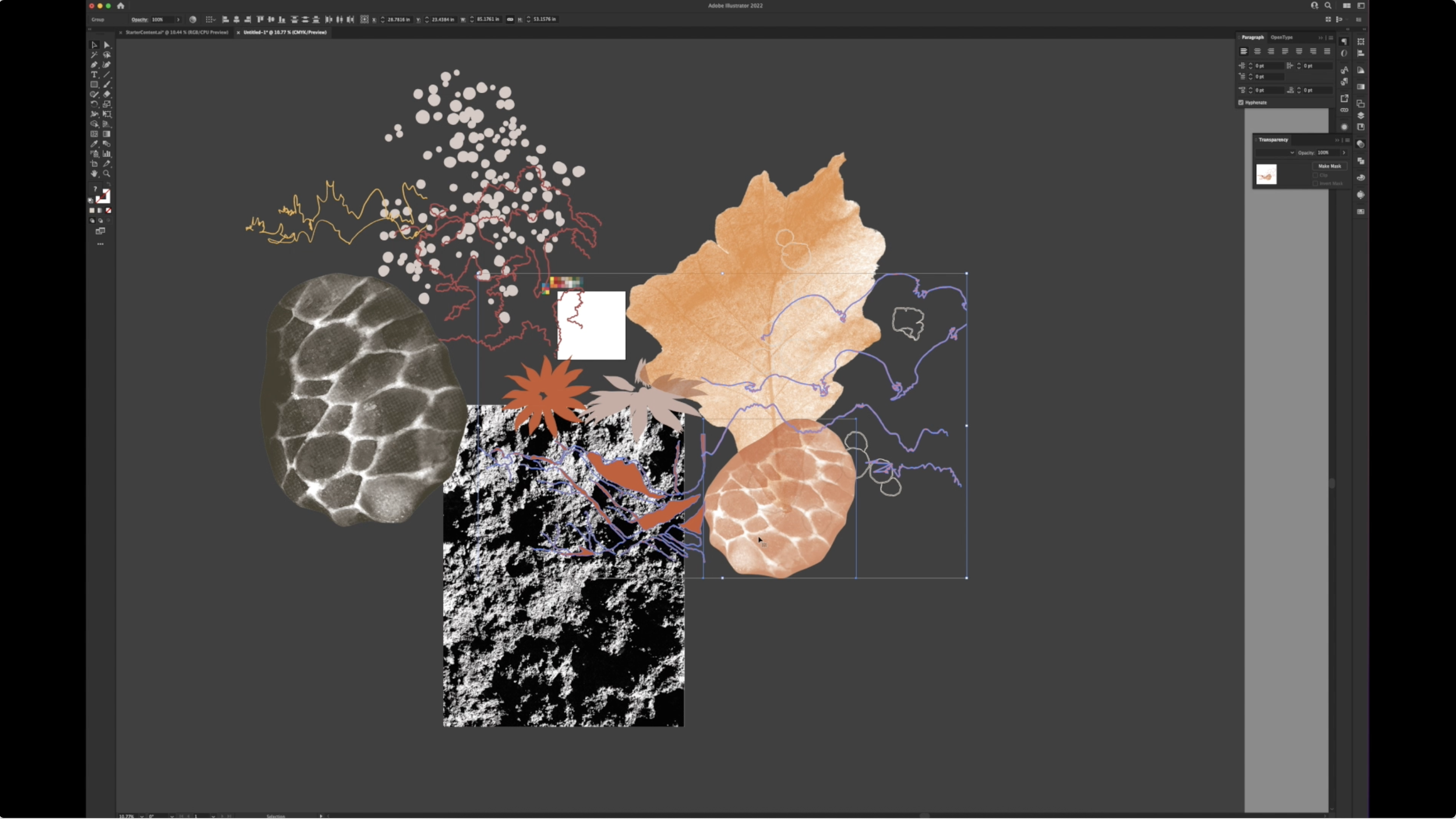Select the Paintbrush tool
The height and width of the screenshot is (819, 1456).
107,84
